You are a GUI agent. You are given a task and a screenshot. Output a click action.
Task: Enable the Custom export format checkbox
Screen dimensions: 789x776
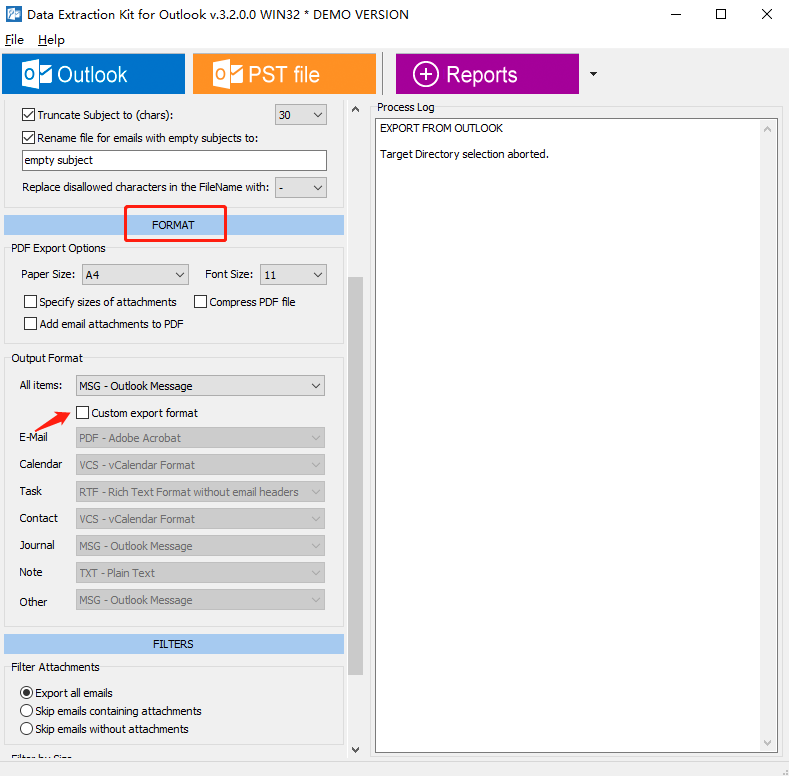click(x=81, y=413)
